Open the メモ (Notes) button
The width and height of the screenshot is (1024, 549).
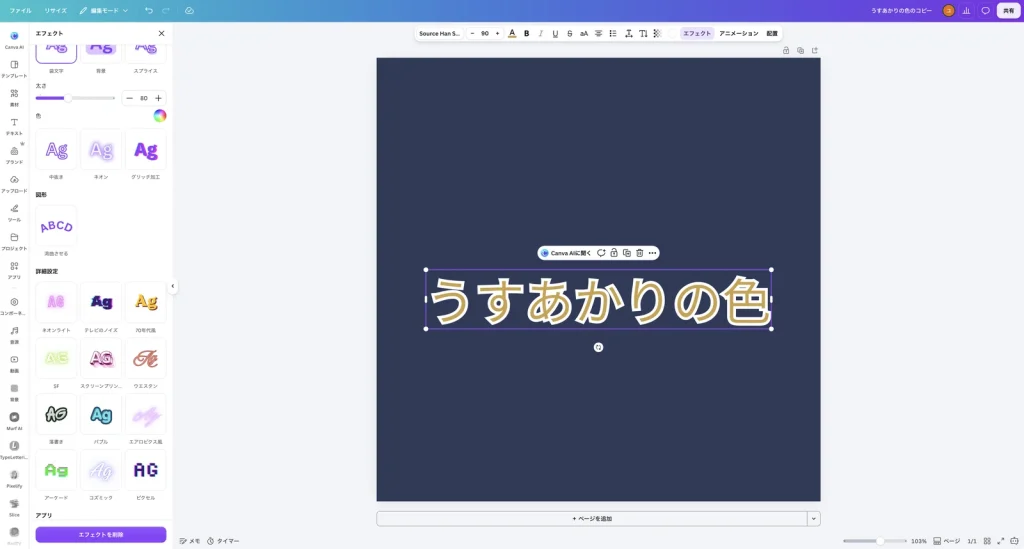(x=190, y=541)
